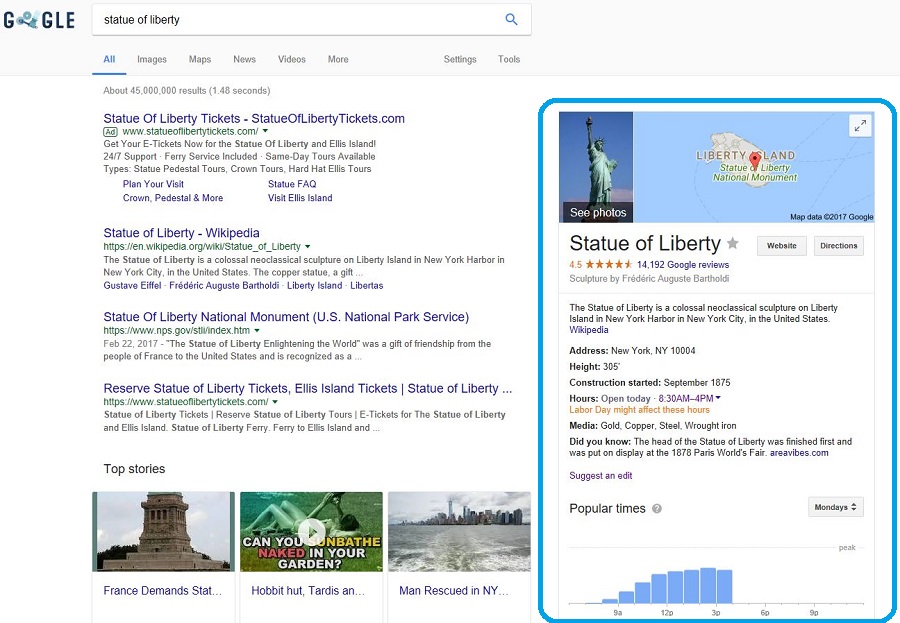Play the sunbathe garden video story
Viewport: 900px width, 623px height.
pyautogui.click(x=311, y=531)
